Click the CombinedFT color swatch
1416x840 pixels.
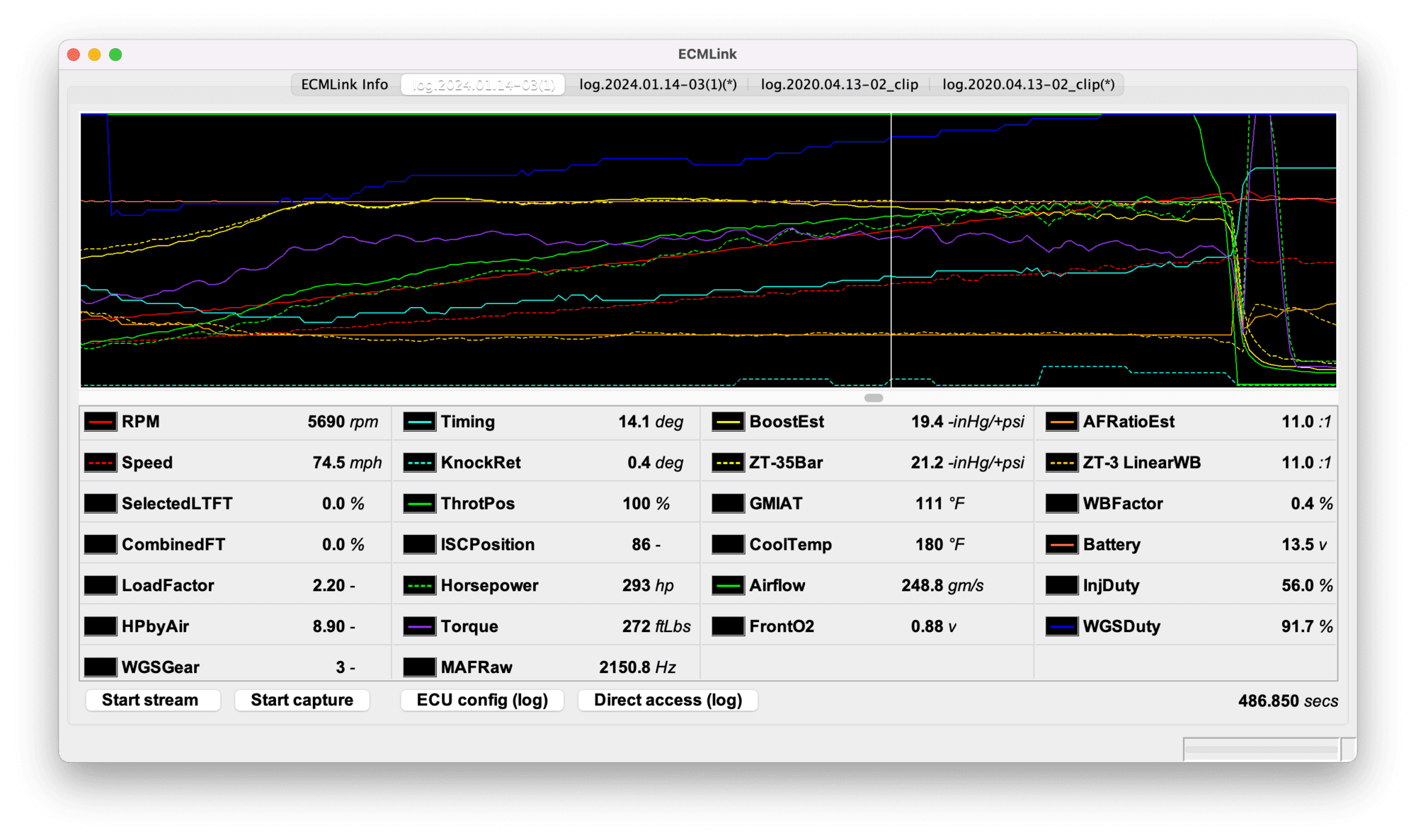tap(101, 545)
